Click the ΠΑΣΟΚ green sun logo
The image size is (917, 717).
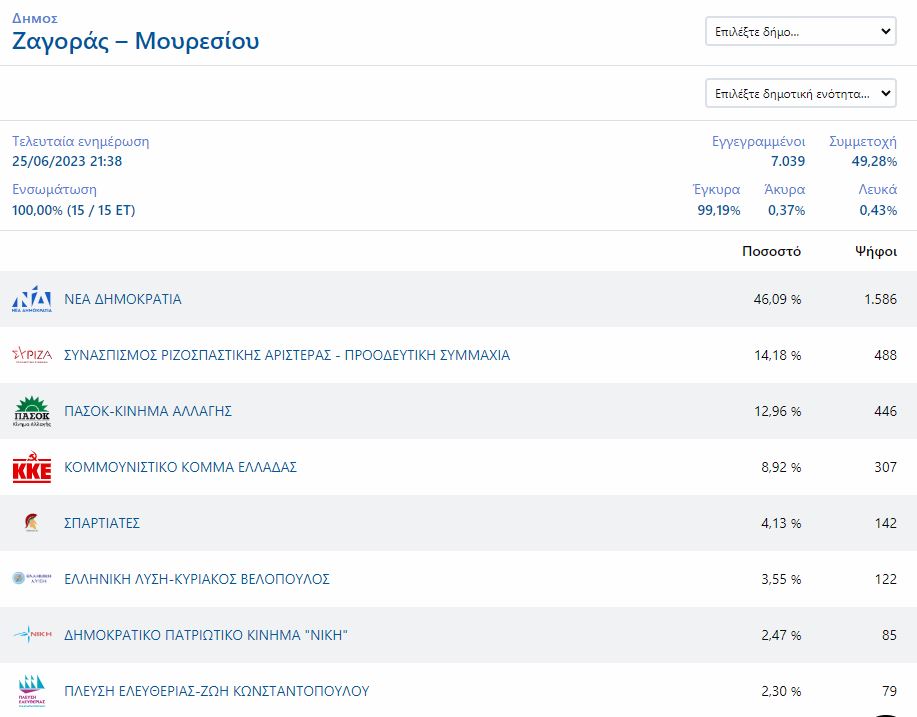click(x=32, y=411)
